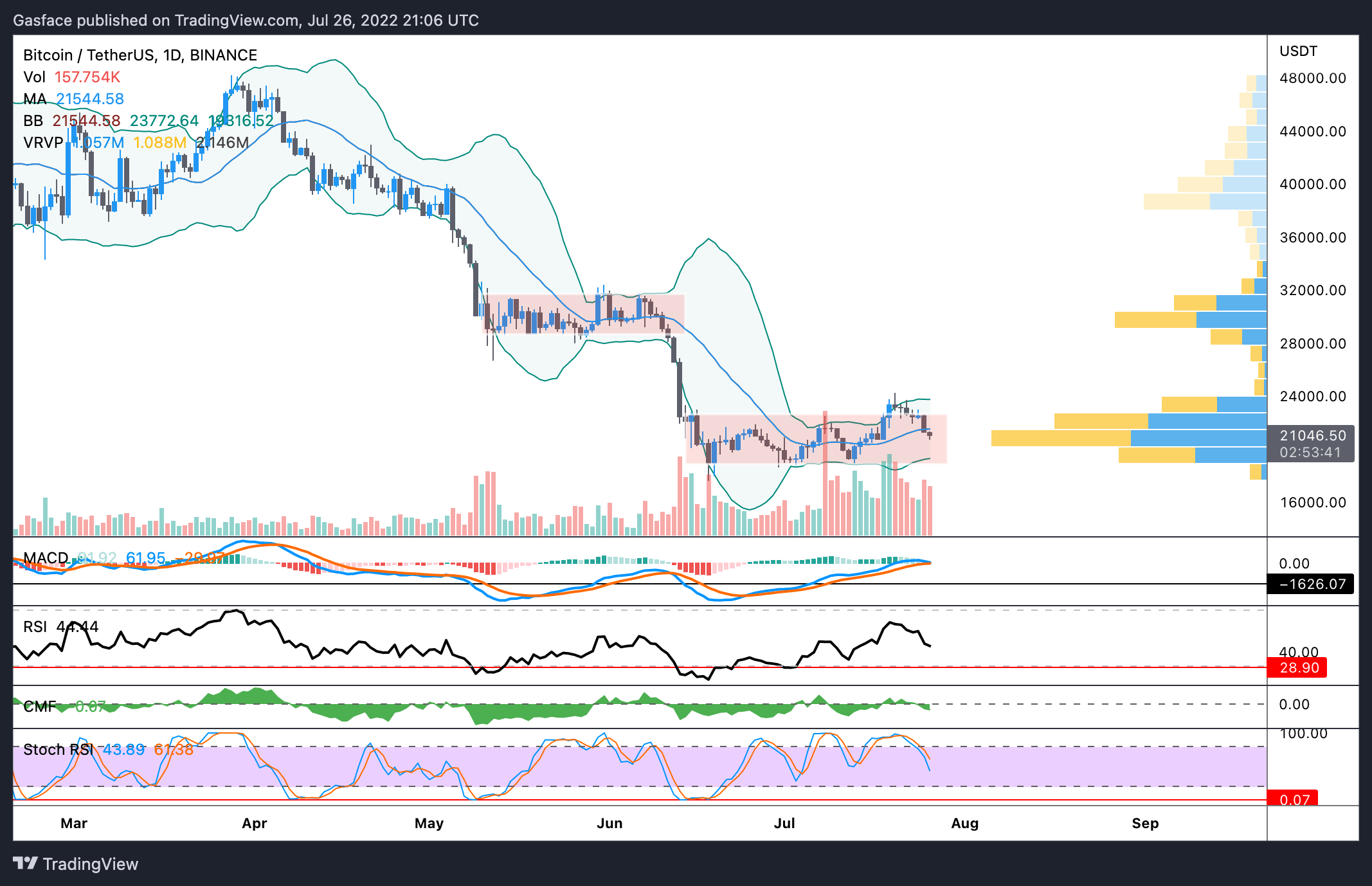
Task: Click the Jul label on time axis
Action: tap(784, 823)
